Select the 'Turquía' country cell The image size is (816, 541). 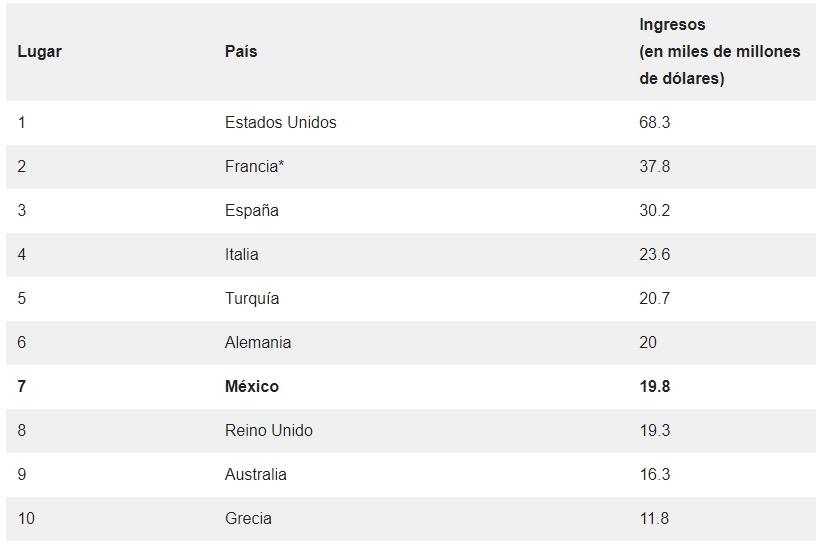tap(252, 299)
